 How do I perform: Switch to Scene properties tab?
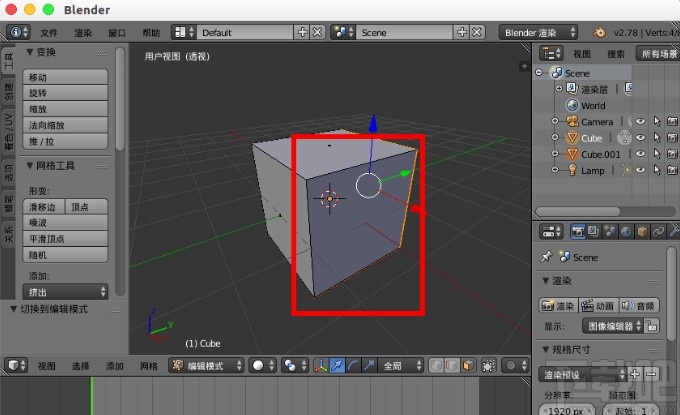[x=609, y=232]
